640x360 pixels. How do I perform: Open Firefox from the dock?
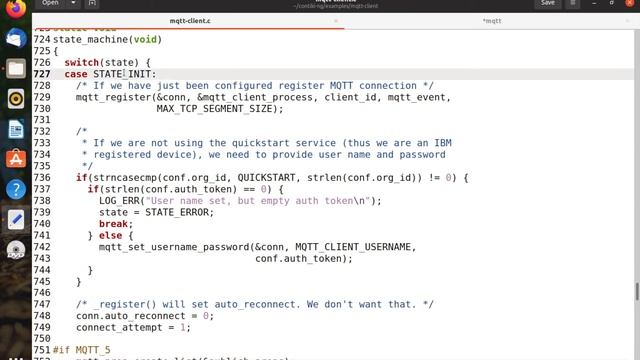pyautogui.click(x=16, y=9)
